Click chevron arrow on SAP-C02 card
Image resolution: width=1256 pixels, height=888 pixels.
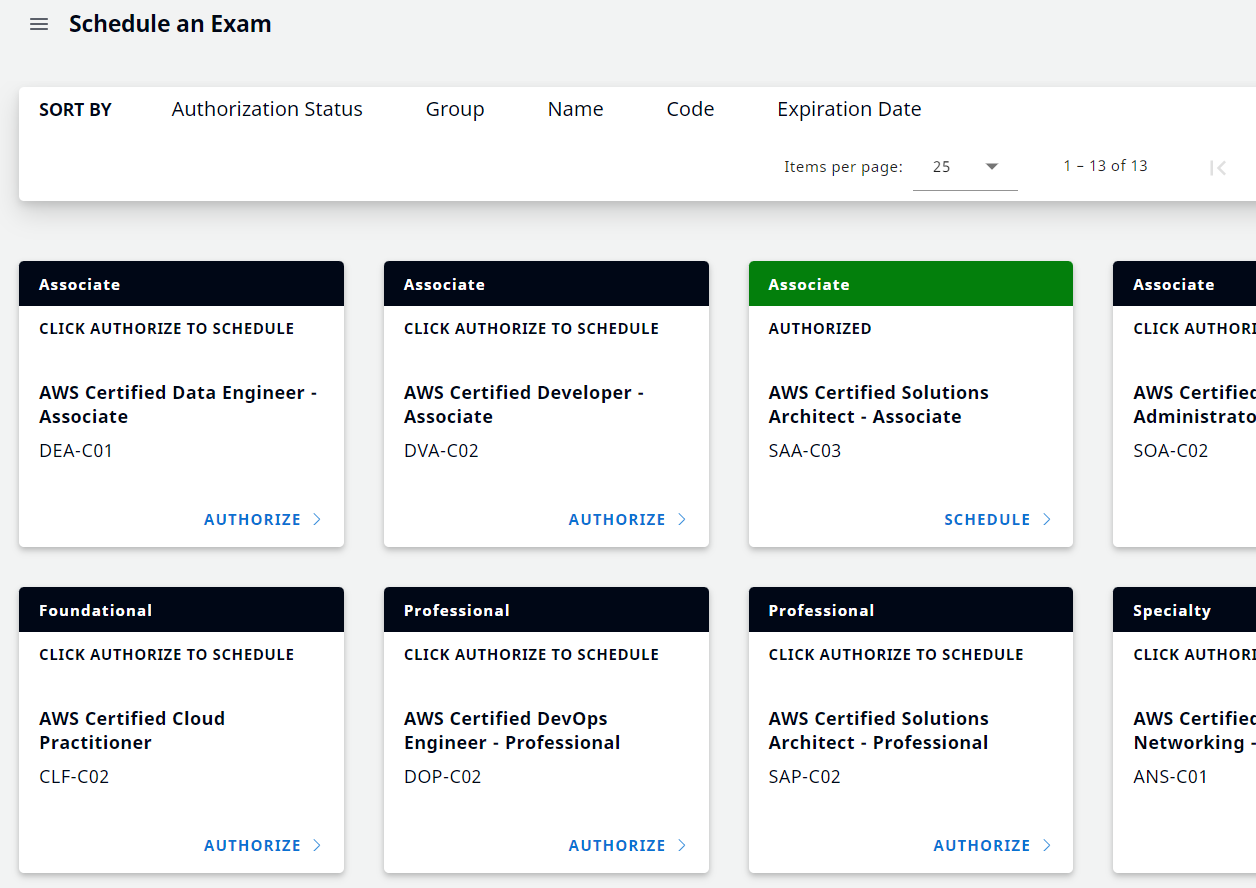click(x=1047, y=845)
